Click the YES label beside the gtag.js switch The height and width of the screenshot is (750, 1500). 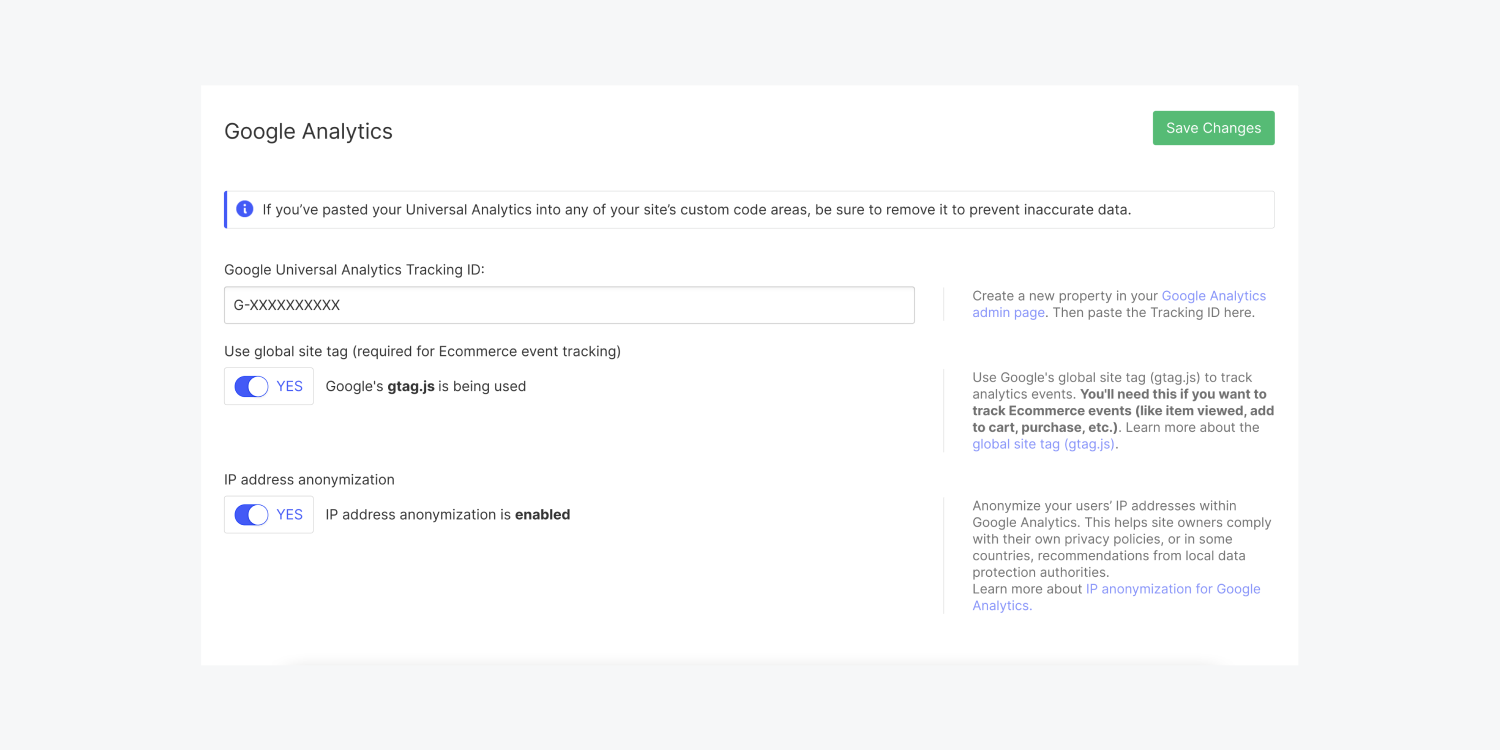click(289, 386)
